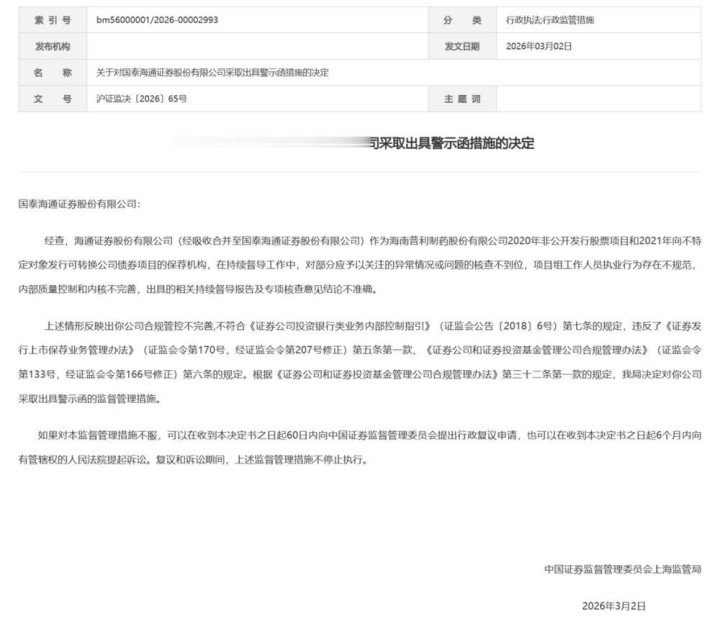This screenshot has width=720, height=619.
Task: Click the 索引号 label cell
Action: [53, 20]
